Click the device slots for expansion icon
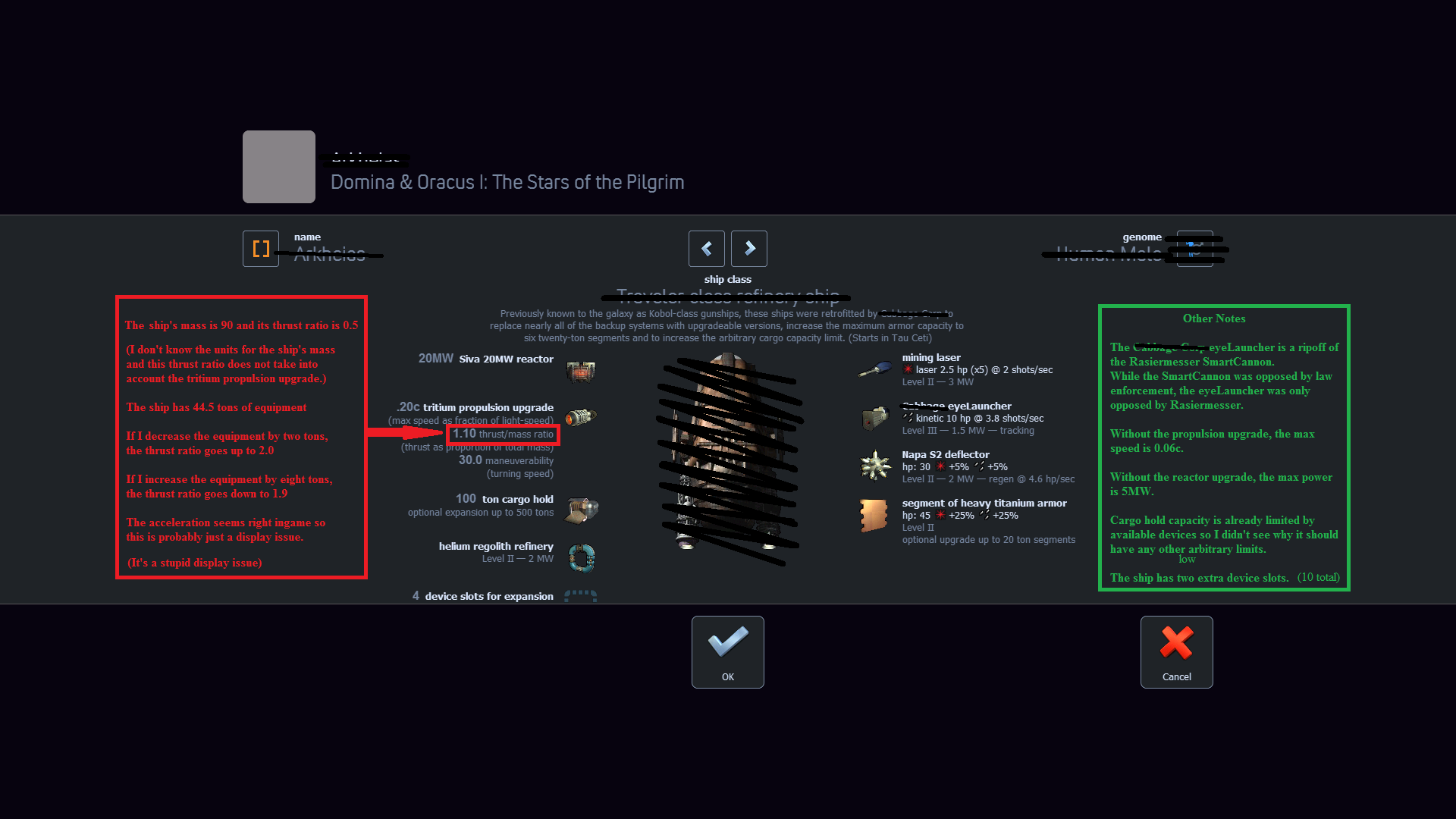Image resolution: width=1456 pixels, height=819 pixels. [579, 596]
